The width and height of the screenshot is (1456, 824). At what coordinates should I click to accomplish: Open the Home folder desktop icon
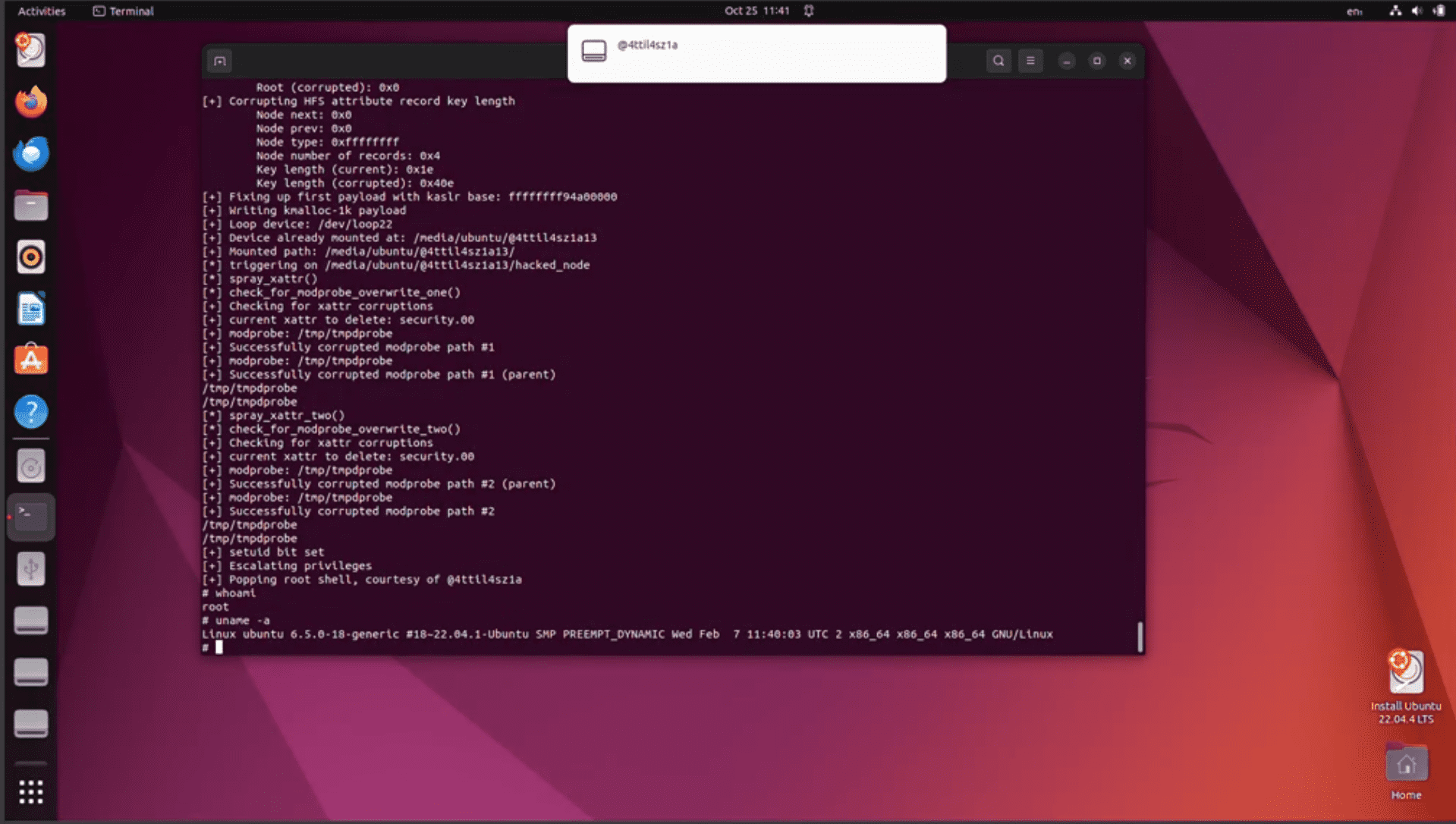click(1406, 772)
